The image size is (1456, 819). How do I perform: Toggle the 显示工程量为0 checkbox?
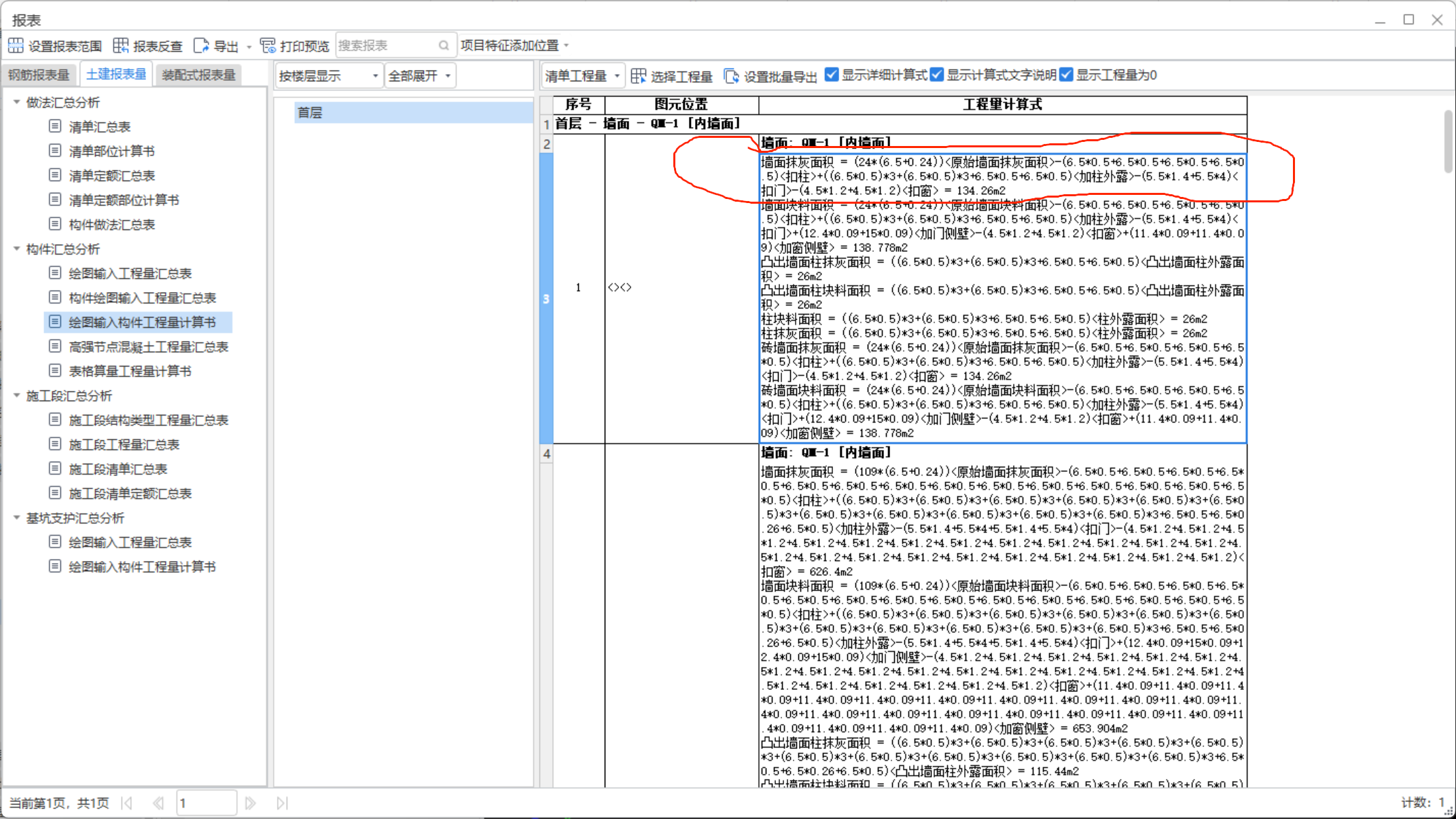pos(1066,75)
